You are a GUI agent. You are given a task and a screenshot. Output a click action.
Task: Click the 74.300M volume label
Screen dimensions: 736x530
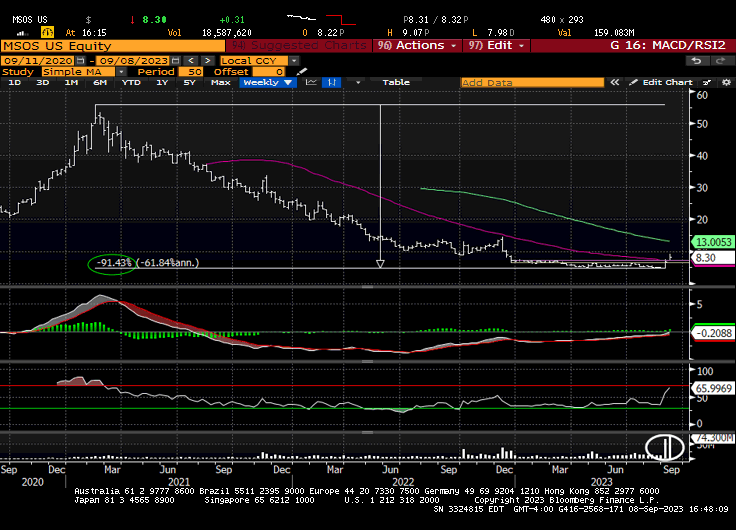pos(713,438)
